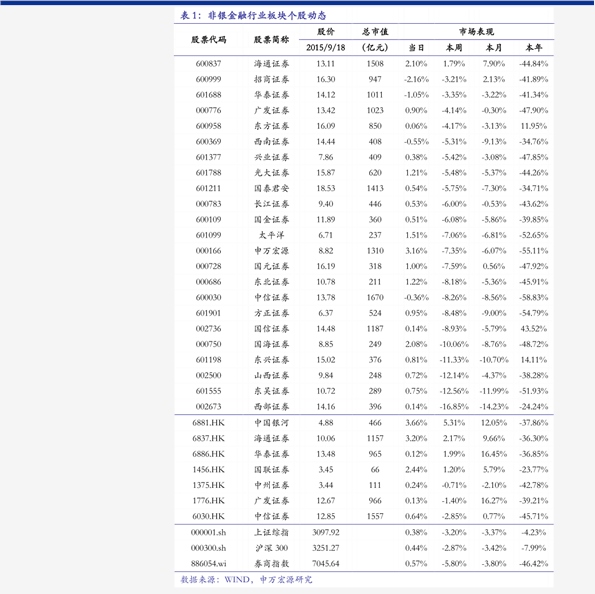This screenshot has width=595, height=594.
Task: Click the data source footer 数据来源: WIND
Action: 215,579
